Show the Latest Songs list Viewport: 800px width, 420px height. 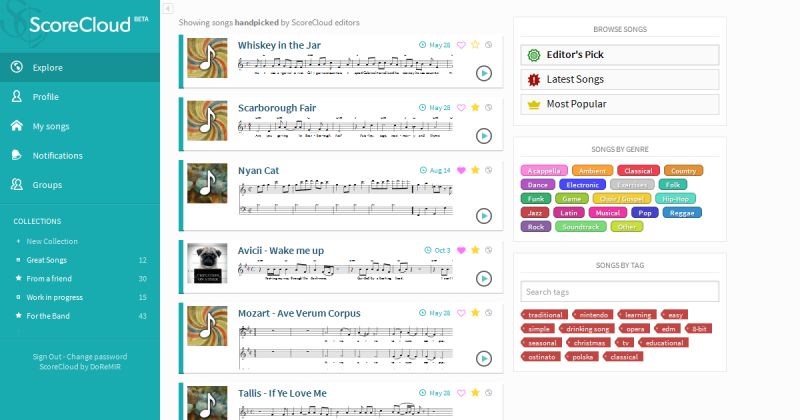[620, 80]
